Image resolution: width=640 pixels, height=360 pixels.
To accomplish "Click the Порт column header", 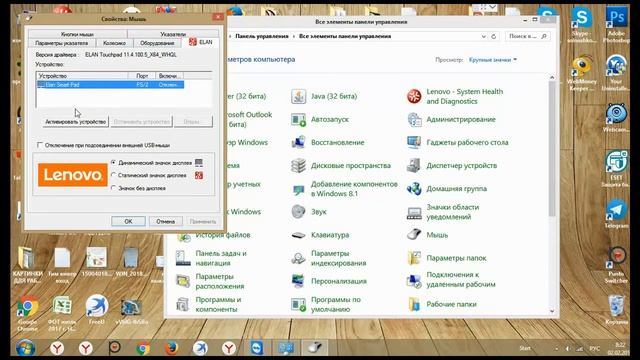I will pos(142,76).
